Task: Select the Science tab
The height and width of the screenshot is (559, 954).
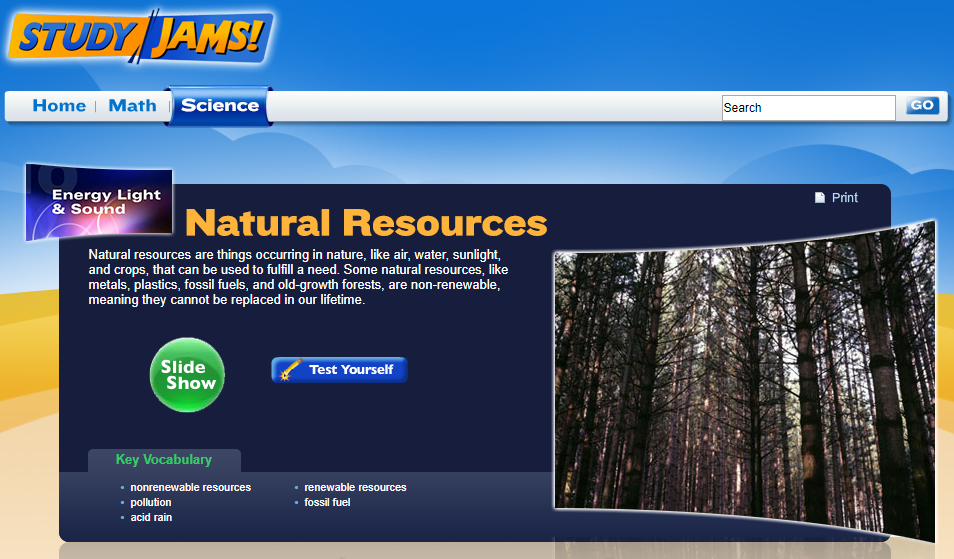Action: (219, 106)
